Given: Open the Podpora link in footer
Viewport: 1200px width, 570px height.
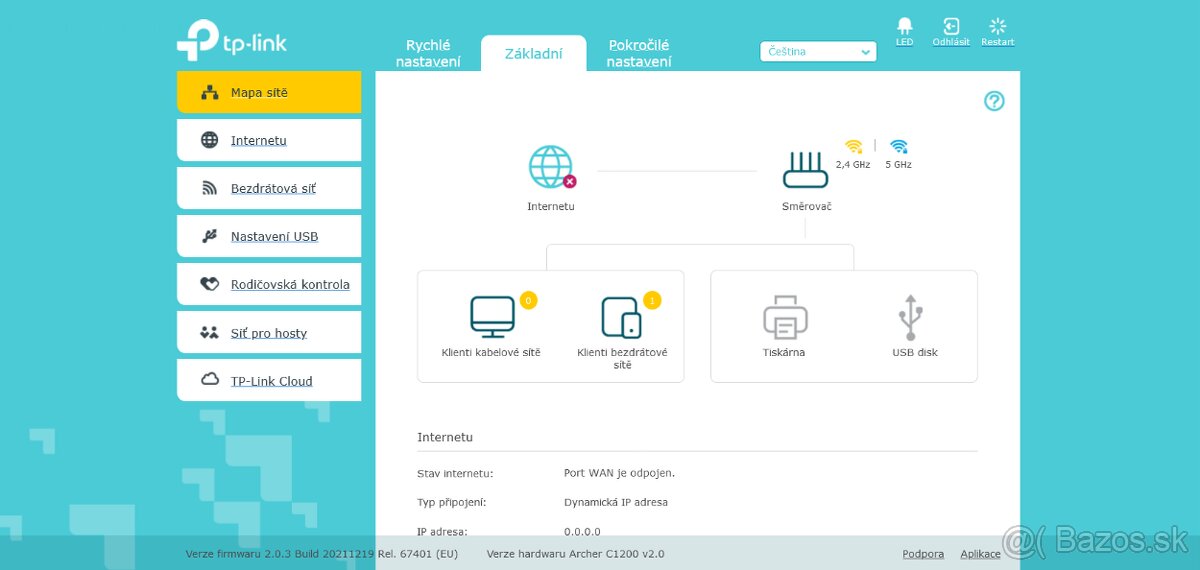Looking at the screenshot, I should (x=923, y=554).
